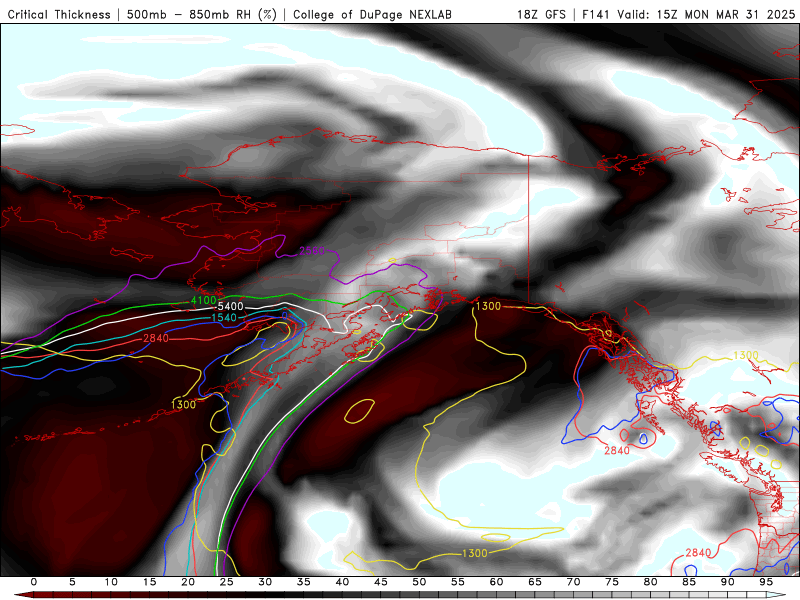The width and height of the screenshot is (800, 600).
Task: Click the green "4100" contour label
Action: pos(204,301)
